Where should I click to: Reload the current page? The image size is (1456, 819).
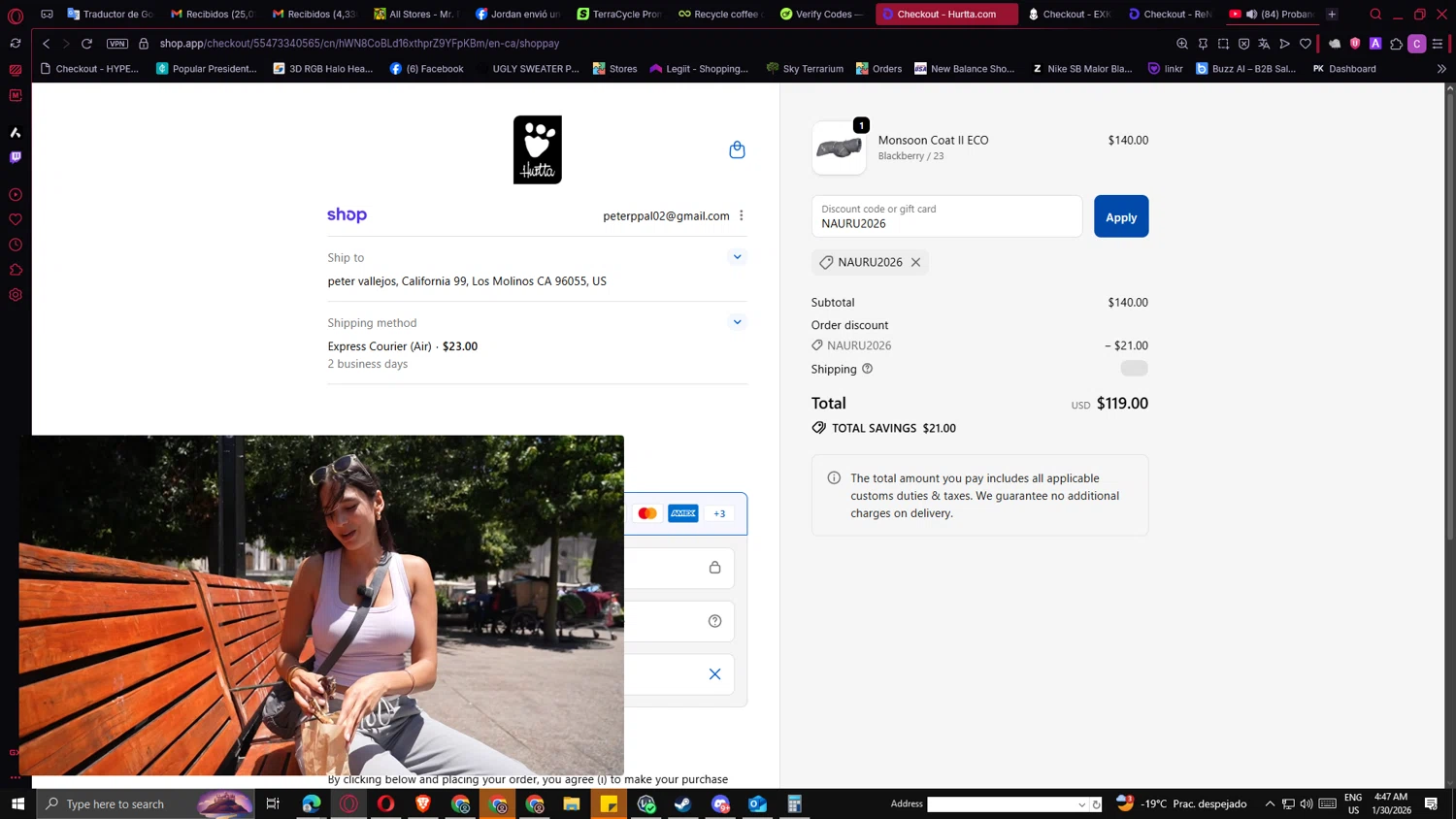pyautogui.click(x=86, y=44)
